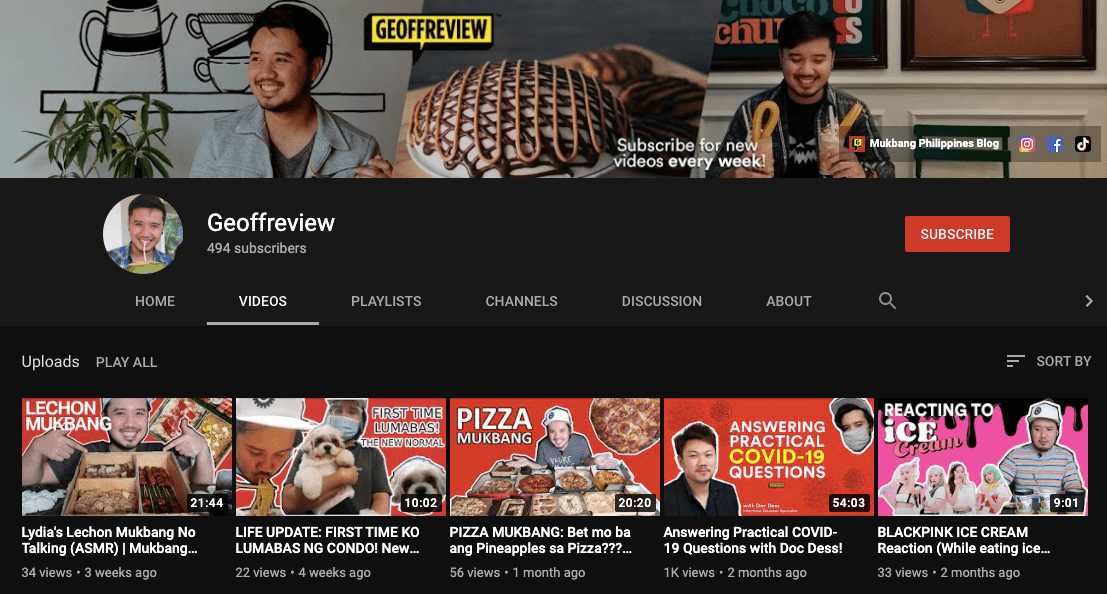Play the Reacting to Ice Cream thumbnail

983,457
